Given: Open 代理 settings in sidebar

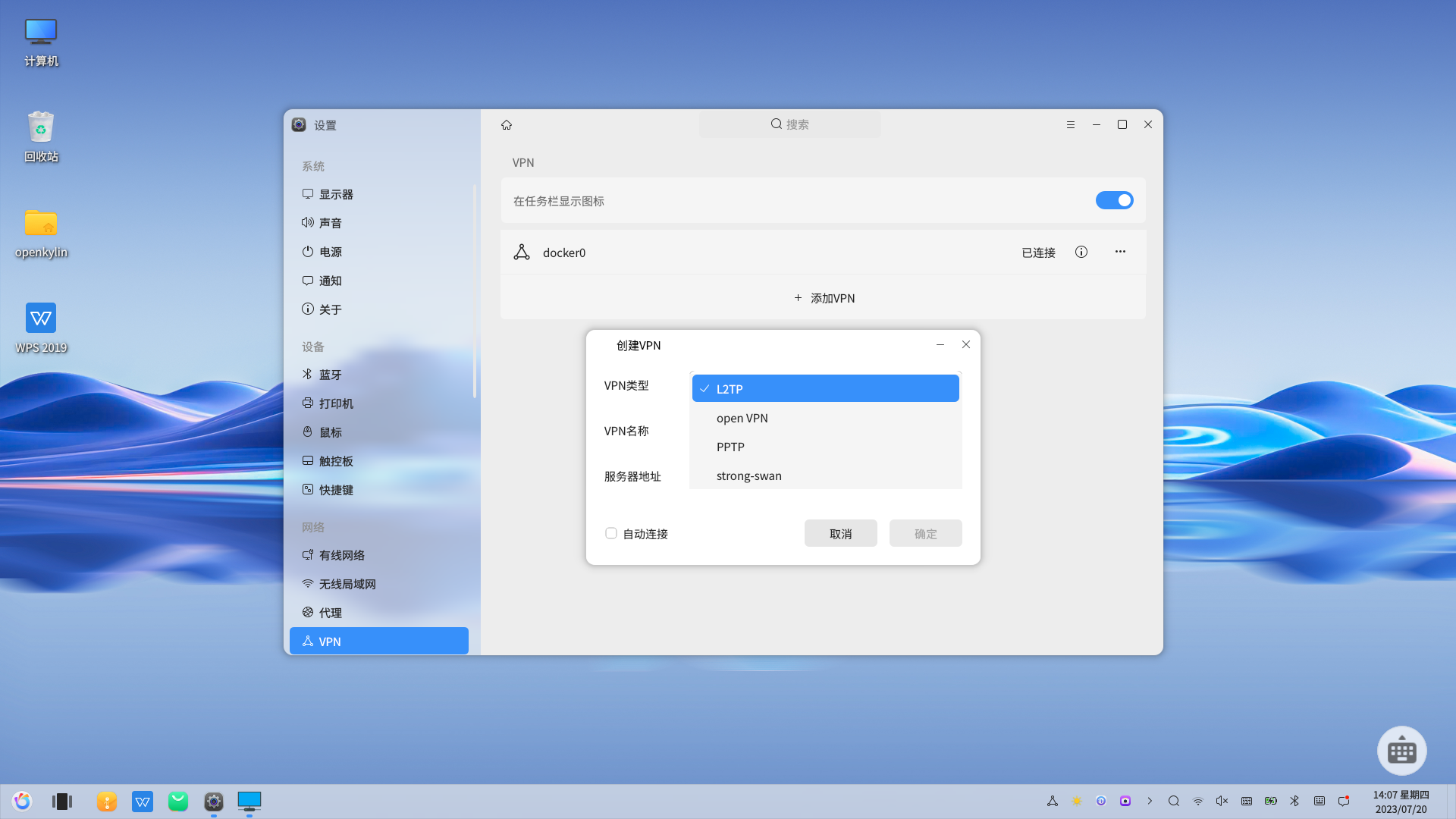Looking at the screenshot, I should 379,613.
